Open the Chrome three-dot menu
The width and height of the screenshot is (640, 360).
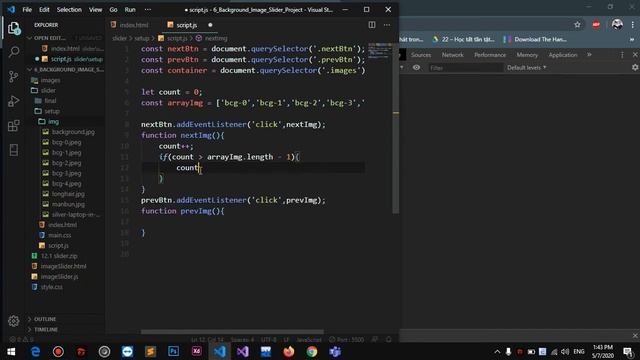coord(633,25)
